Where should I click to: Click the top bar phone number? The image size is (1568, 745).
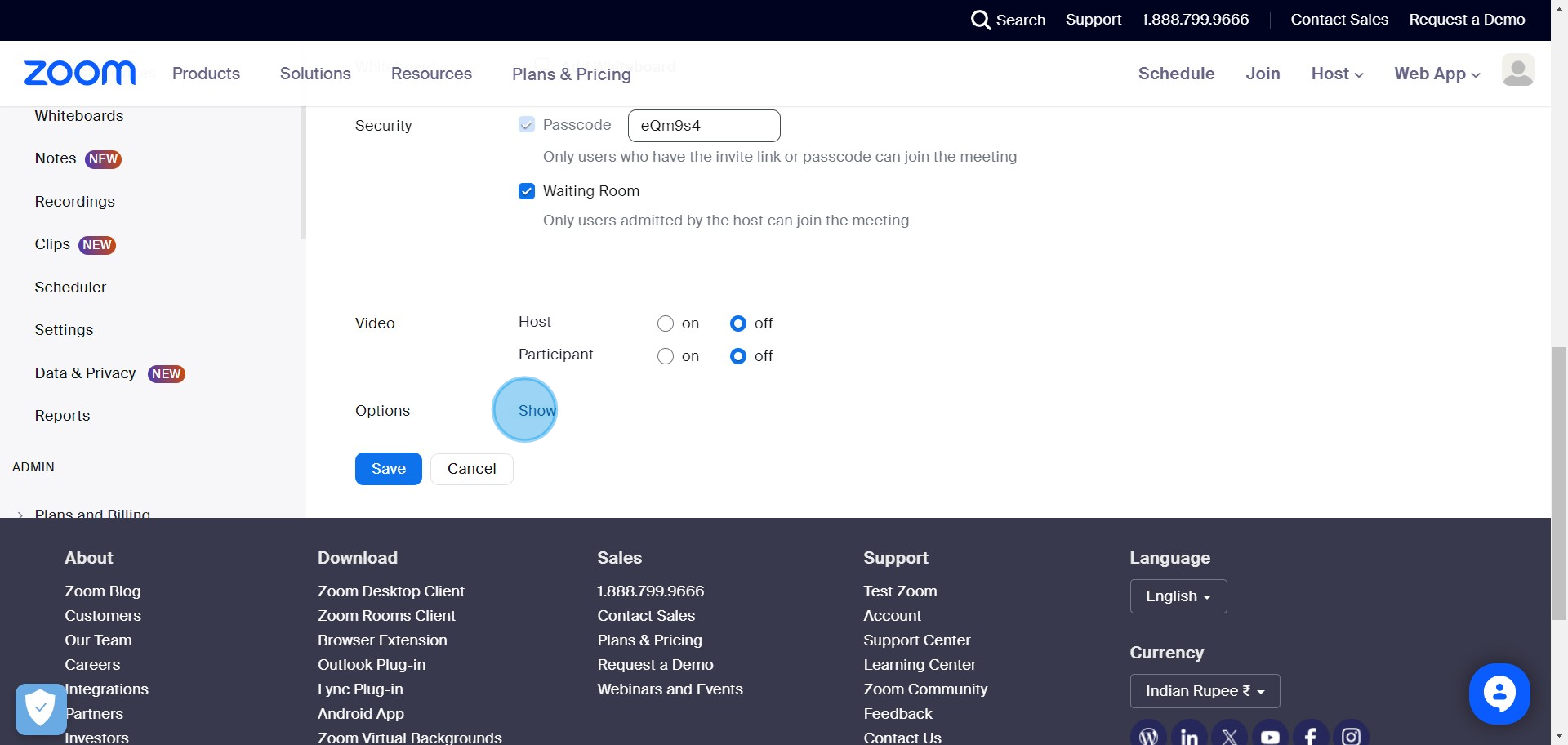[x=1195, y=20]
